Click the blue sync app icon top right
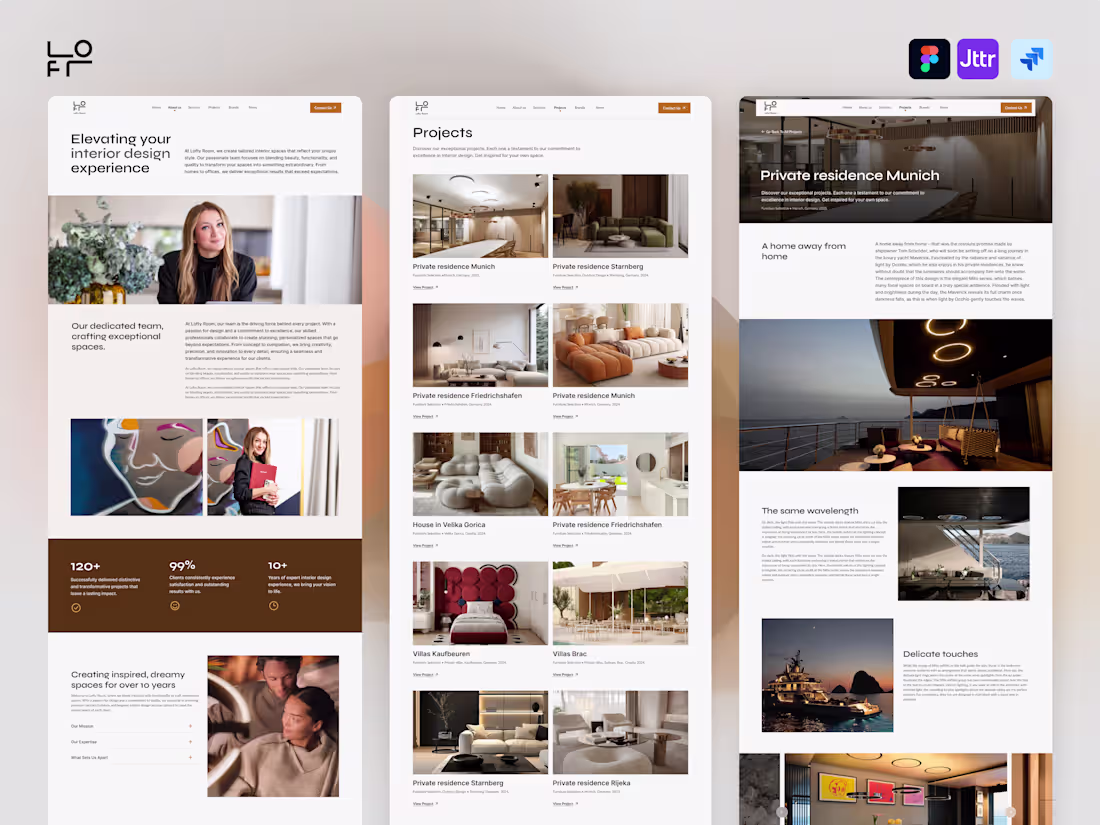1100x825 pixels. click(x=1032, y=59)
